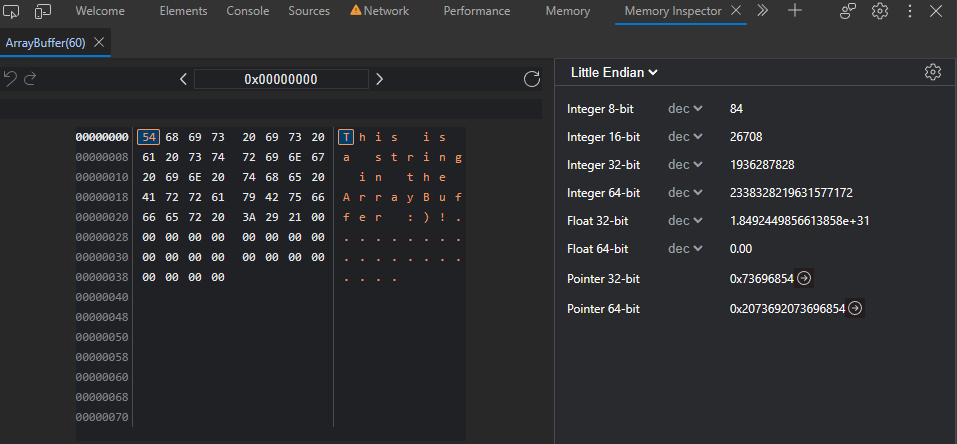Toggle device emulation icon
Screen dimensions: 957x444
tap(43, 11)
